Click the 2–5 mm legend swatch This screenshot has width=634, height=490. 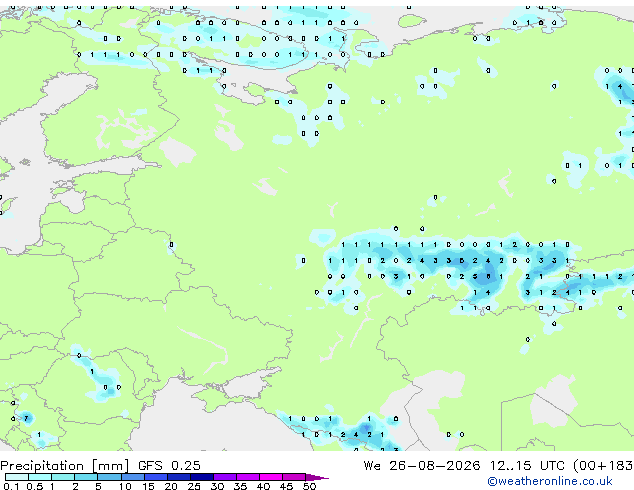[x=86, y=477]
